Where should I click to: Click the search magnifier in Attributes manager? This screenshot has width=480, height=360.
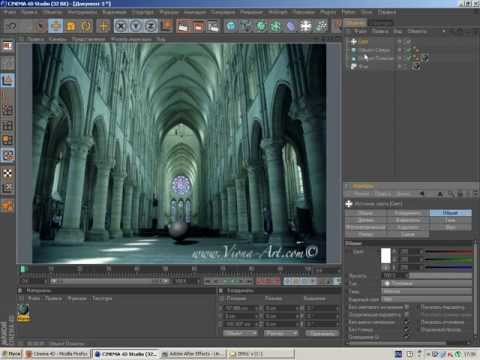click(451, 194)
